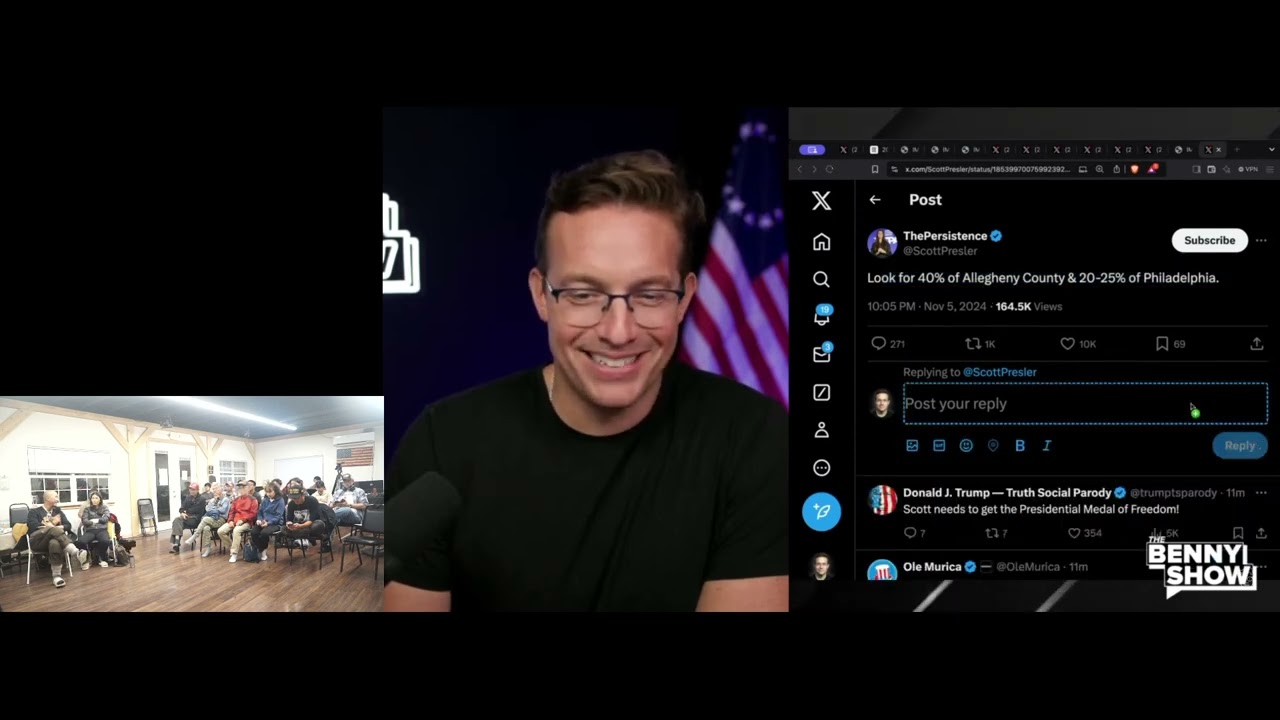Share the Trump Parody comment
Screen dimensions: 1280x720
tap(1261, 533)
